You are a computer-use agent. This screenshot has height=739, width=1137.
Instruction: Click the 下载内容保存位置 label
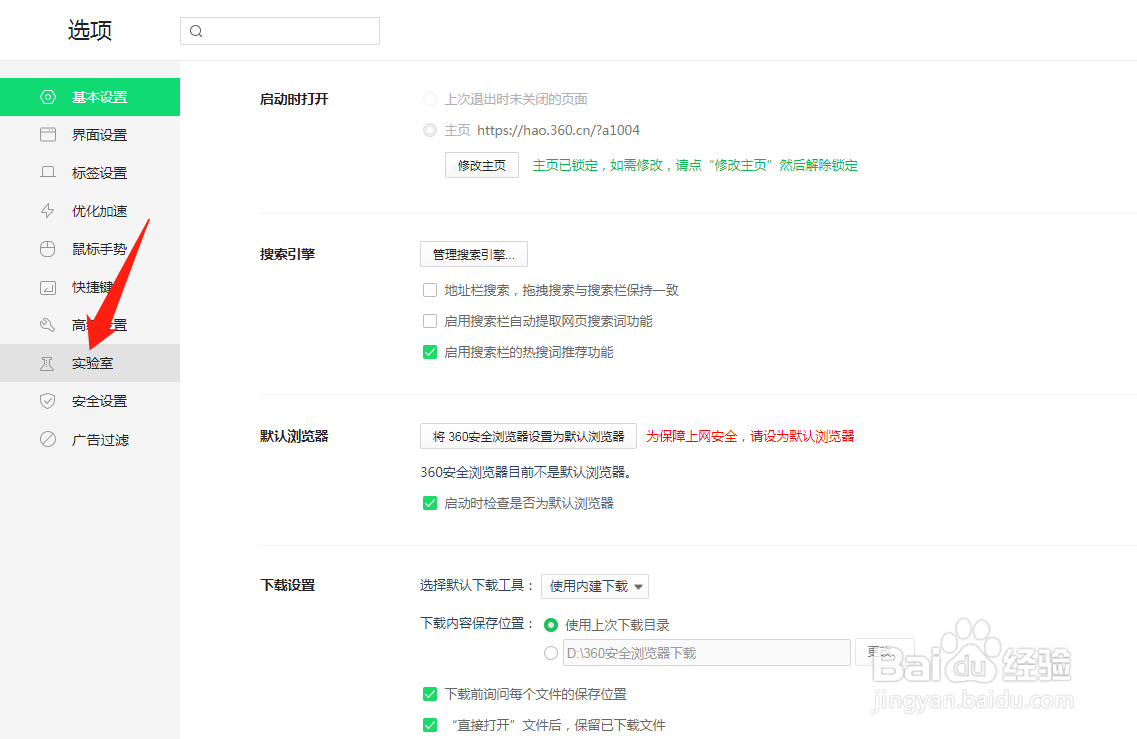tap(476, 623)
